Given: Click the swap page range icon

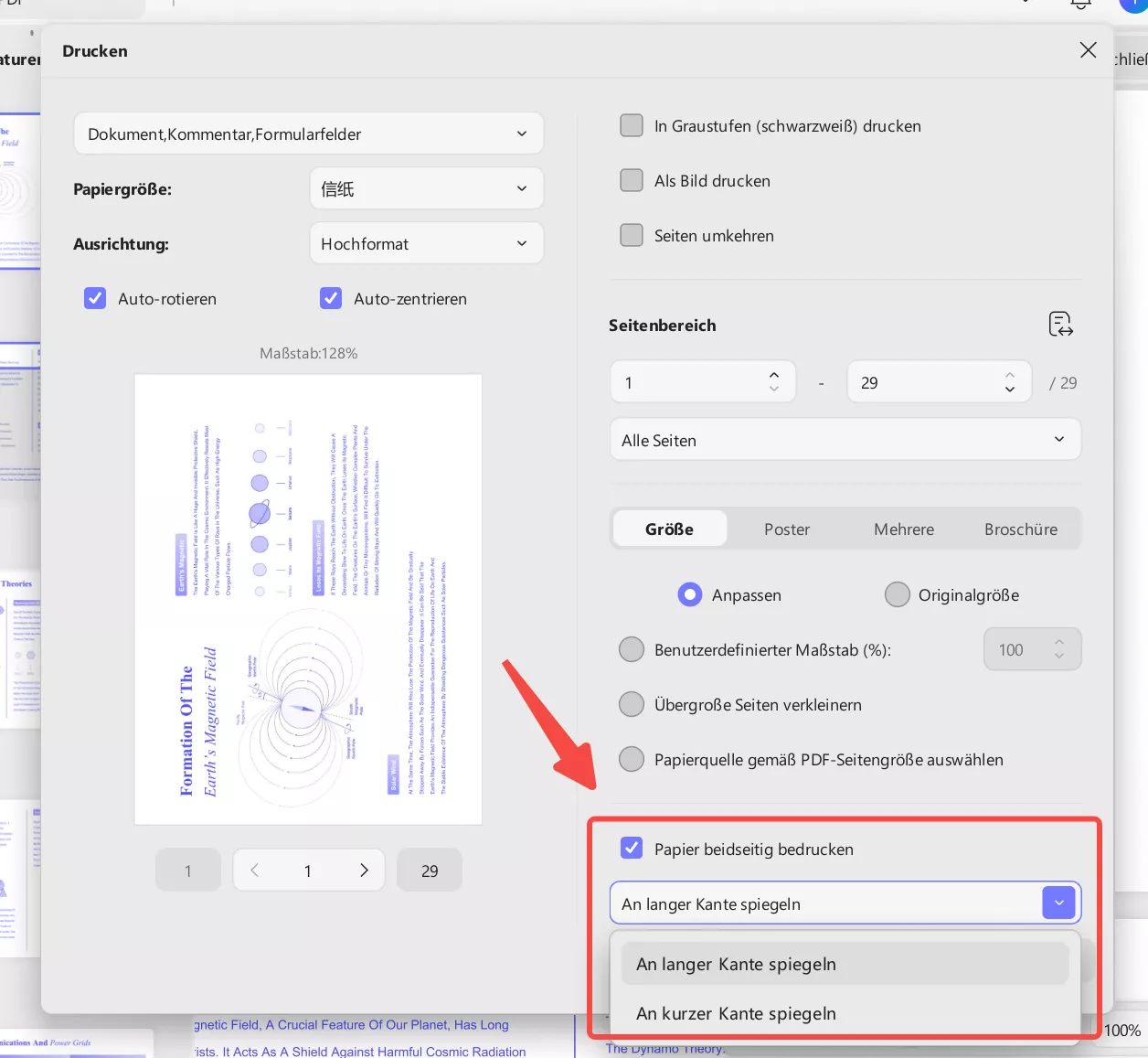Looking at the screenshot, I should click(1060, 325).
